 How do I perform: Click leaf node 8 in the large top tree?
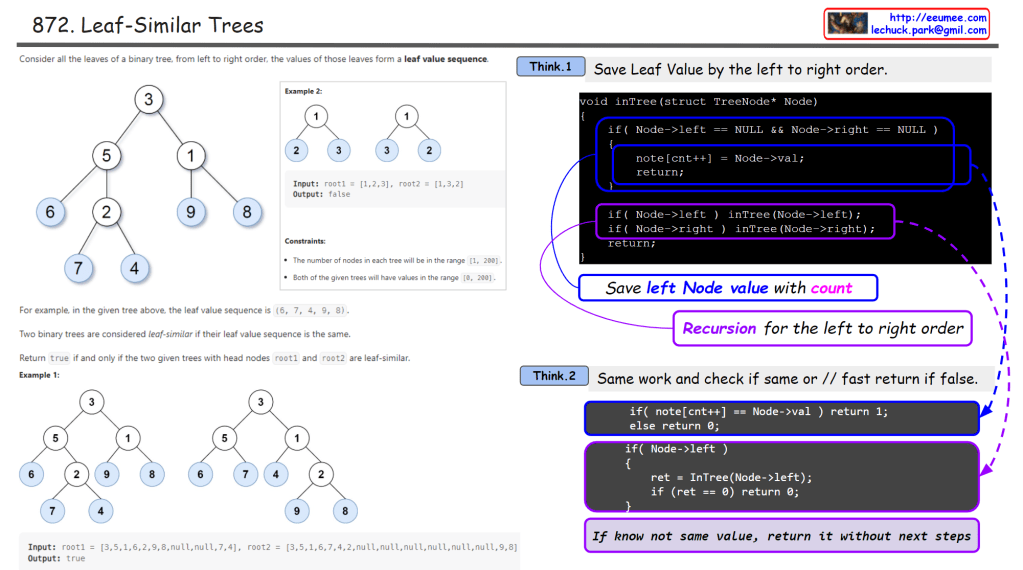246,212
